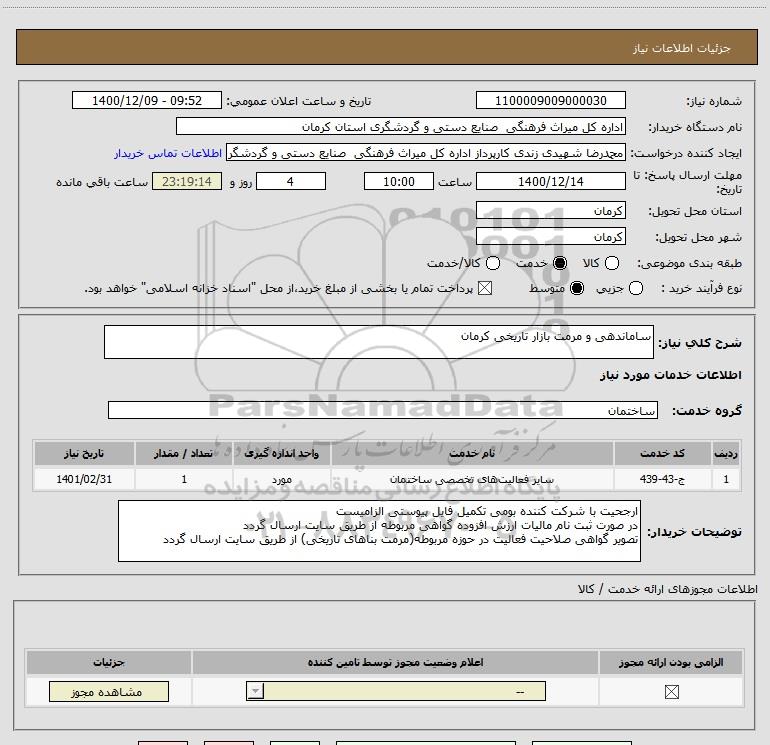Click the date cell 1401/02/31
The width and height of the screenshot is (770, 745).
[84, 479]
